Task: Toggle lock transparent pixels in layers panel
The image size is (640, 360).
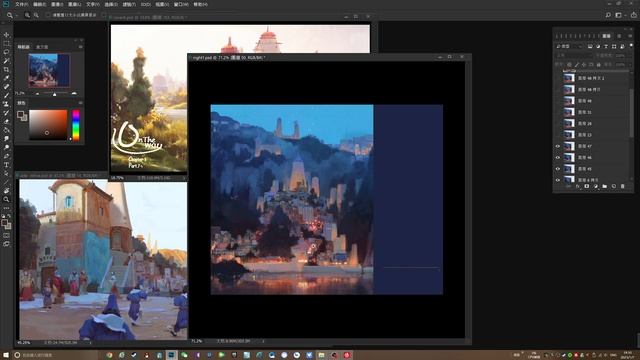Action: 569,64
